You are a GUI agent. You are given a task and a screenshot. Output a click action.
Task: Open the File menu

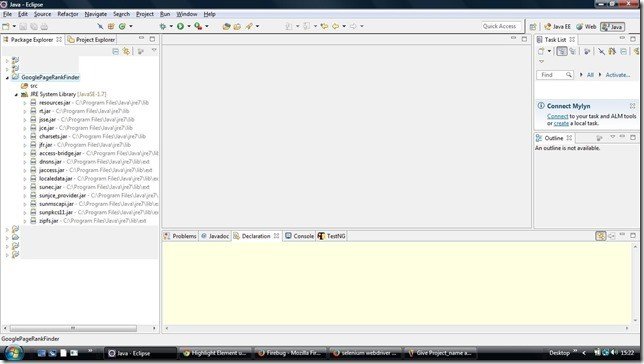pyautogui.click(x=7, y=14)
